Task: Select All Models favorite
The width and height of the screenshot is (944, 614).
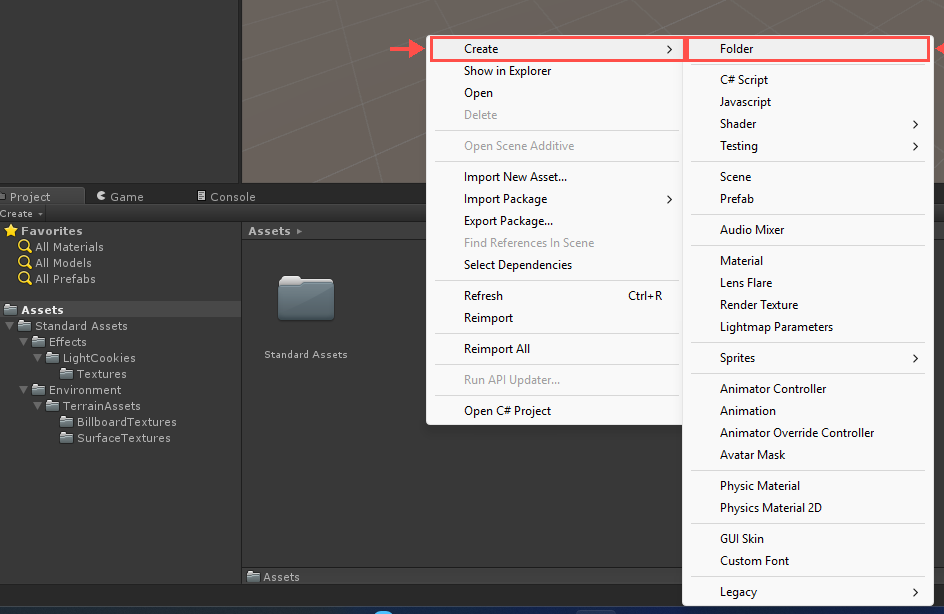Action: 63,263
